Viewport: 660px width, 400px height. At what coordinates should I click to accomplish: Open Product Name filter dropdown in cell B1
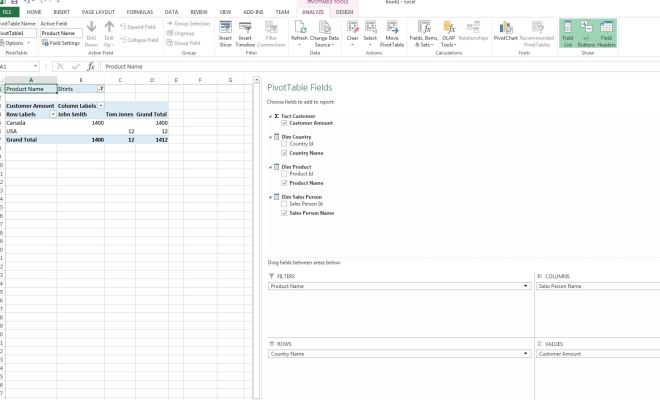pyautogui.click(x=100, y=89)
